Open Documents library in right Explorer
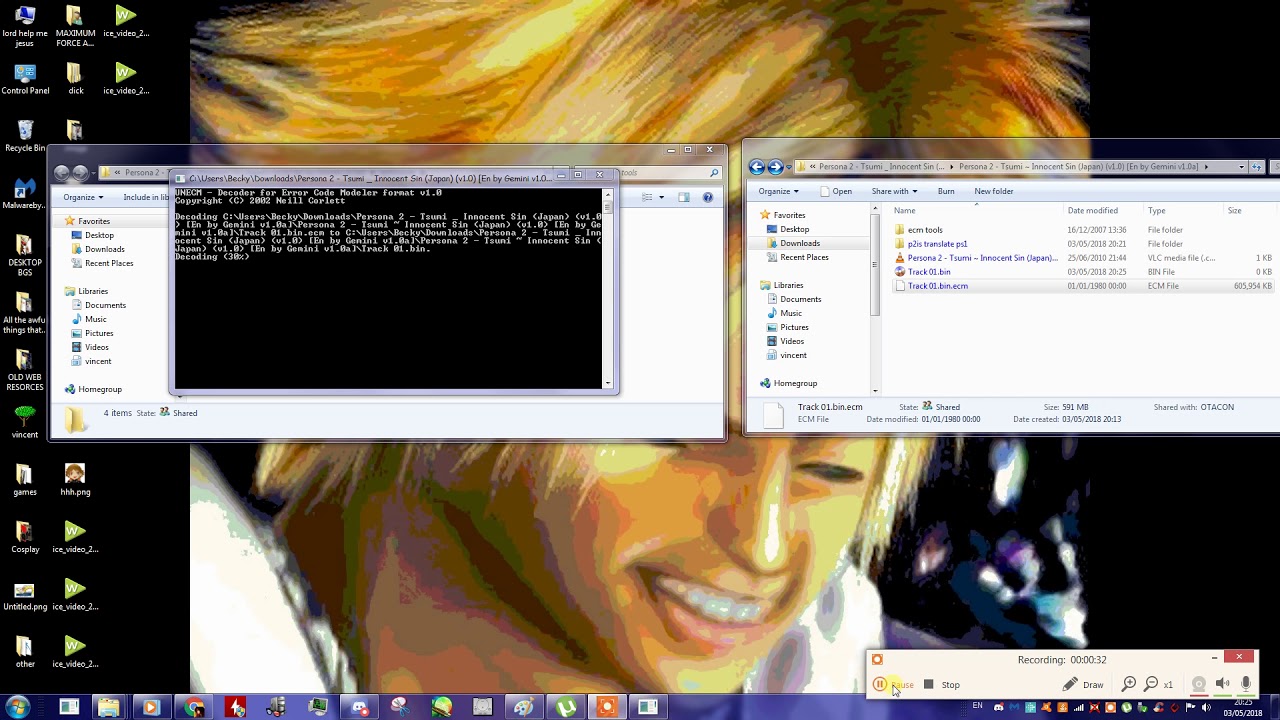The height and width of the screenshot is (720, 1280). (x=800, y=299)
